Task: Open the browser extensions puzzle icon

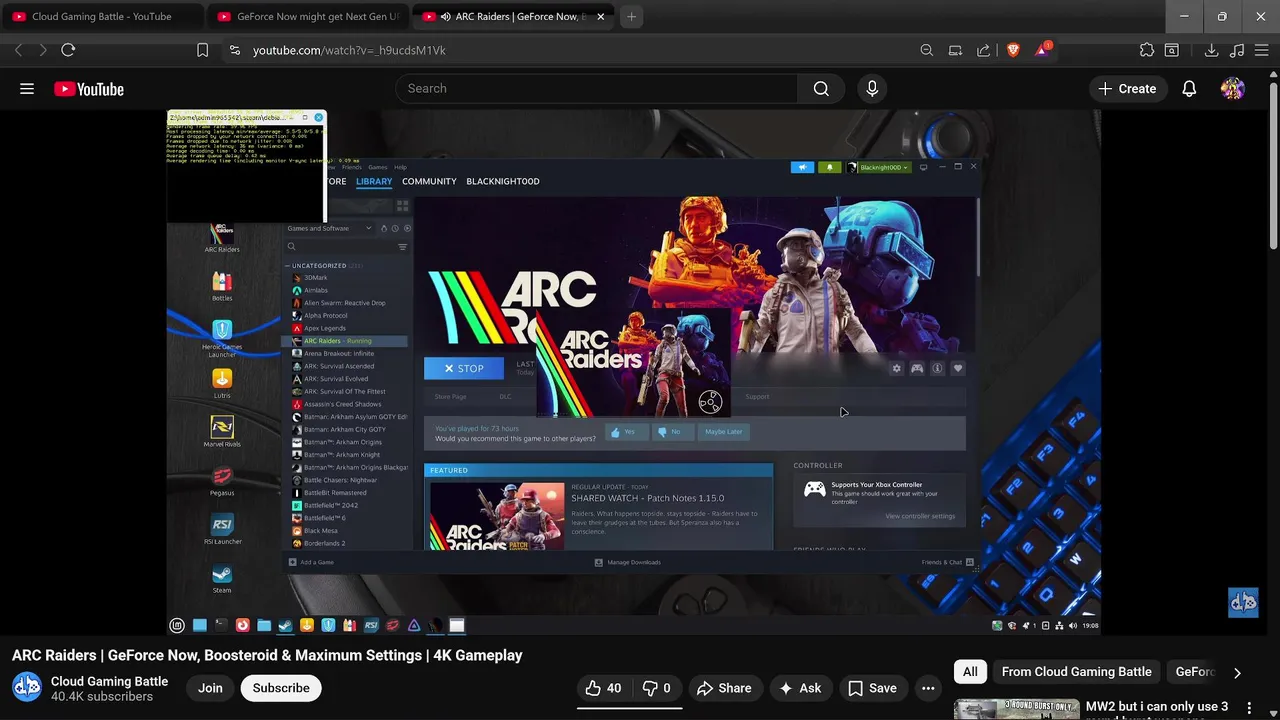Action: 1147,50
